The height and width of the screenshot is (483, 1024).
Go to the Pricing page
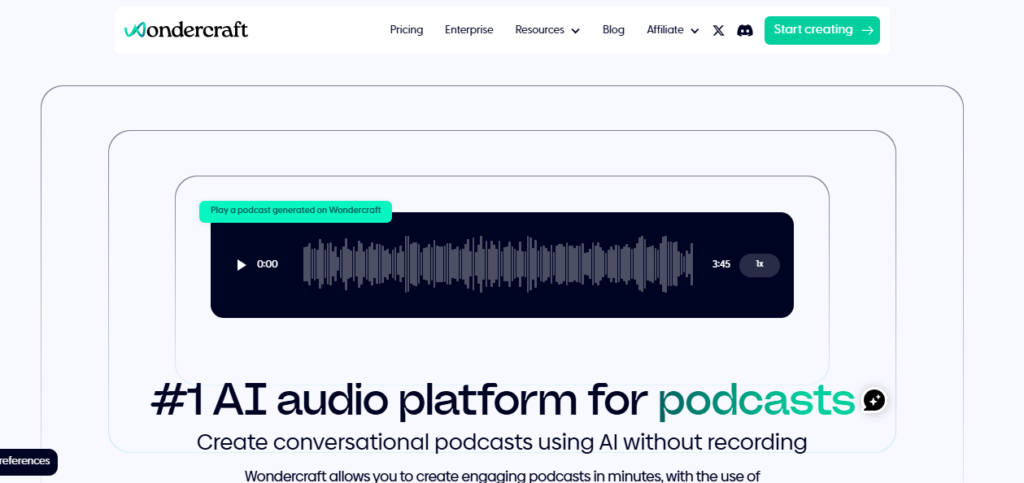click(406, 30)
